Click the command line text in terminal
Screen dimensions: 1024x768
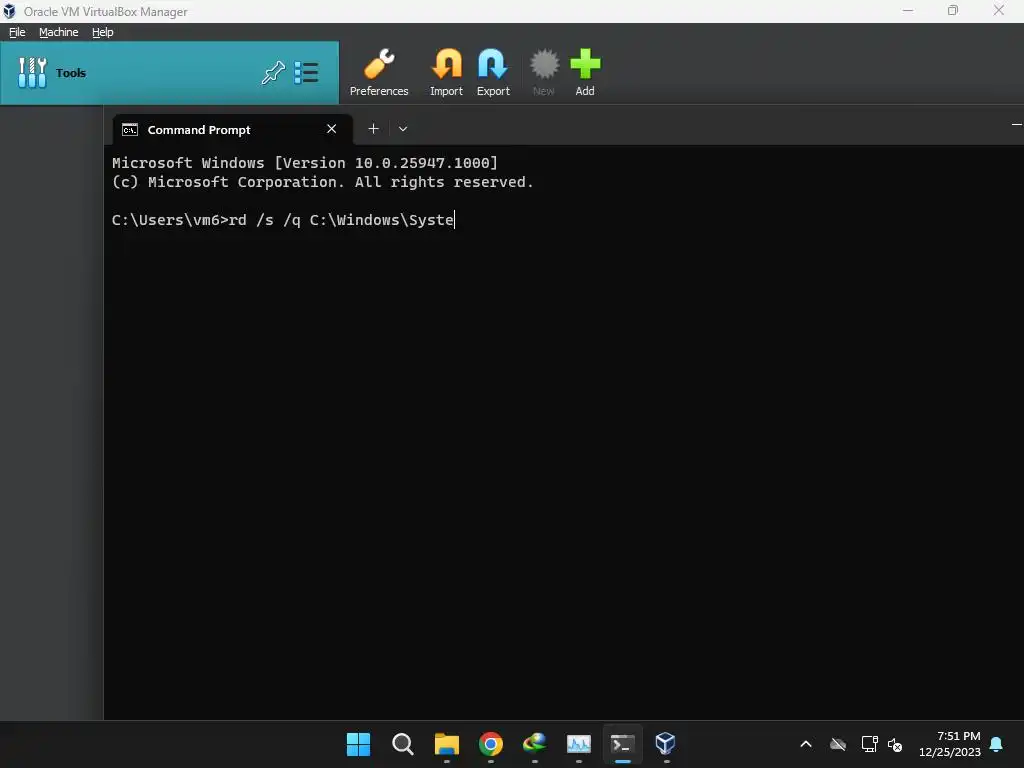point(282,220)
